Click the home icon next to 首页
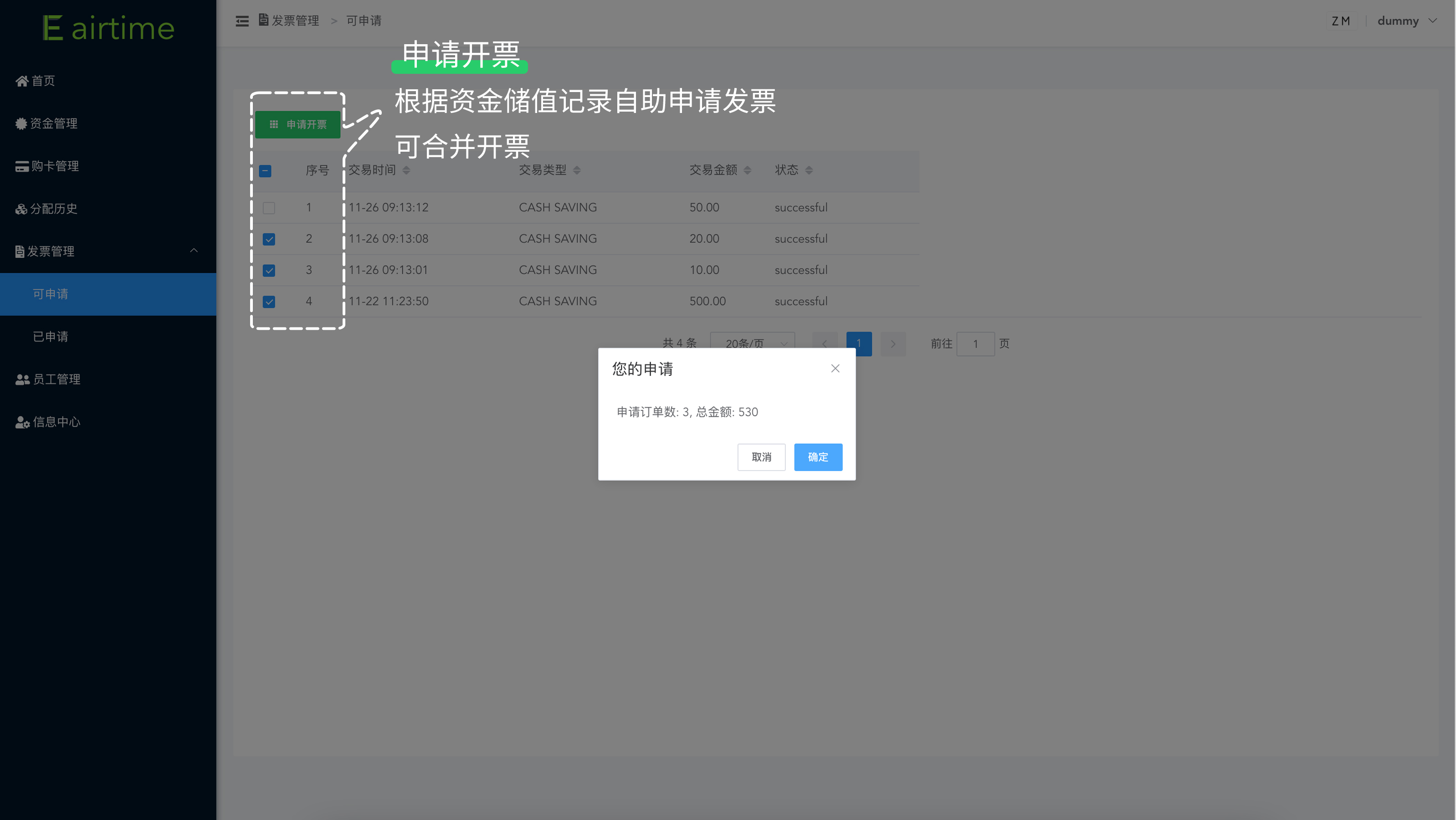Image resolution: width=1456 pixels, height=820 pixels. [x=22, y=81]
